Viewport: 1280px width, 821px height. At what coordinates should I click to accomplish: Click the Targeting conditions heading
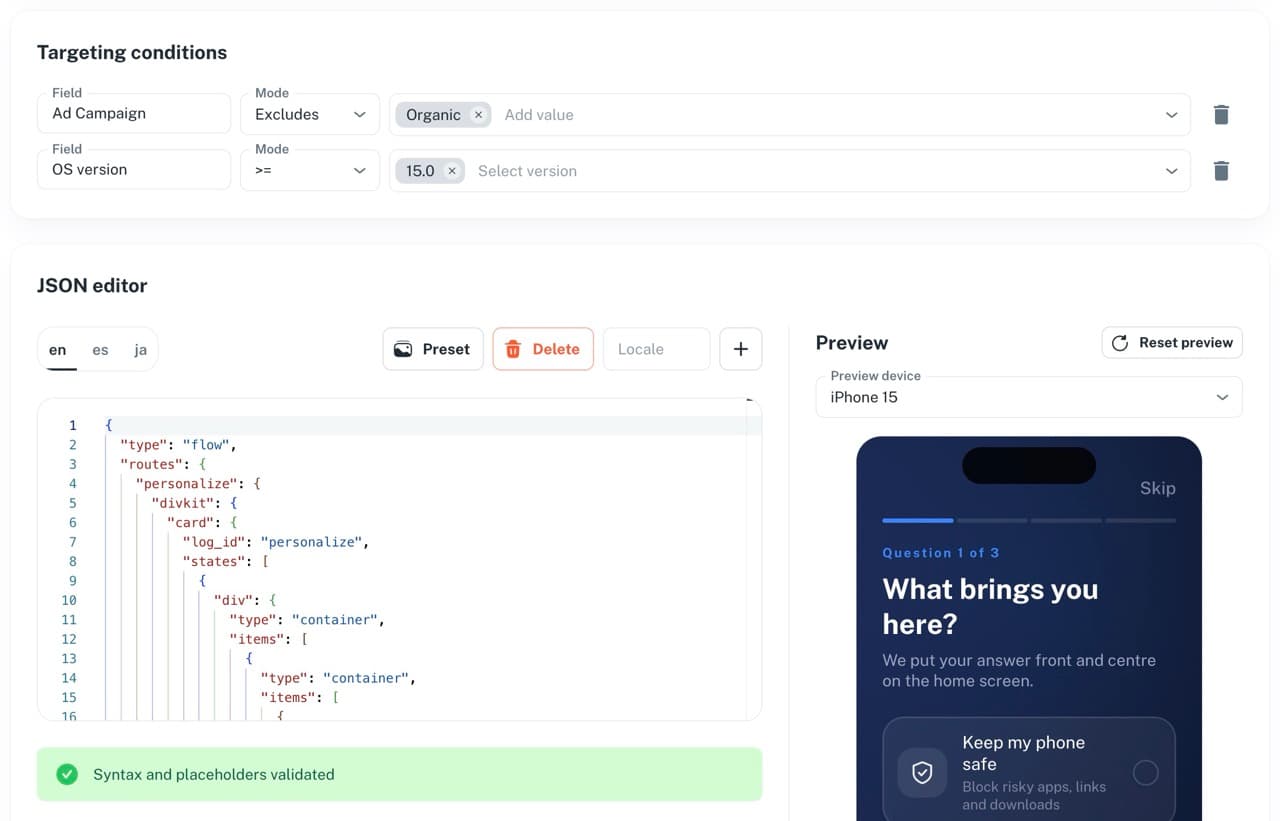click(x=132, y=53)
